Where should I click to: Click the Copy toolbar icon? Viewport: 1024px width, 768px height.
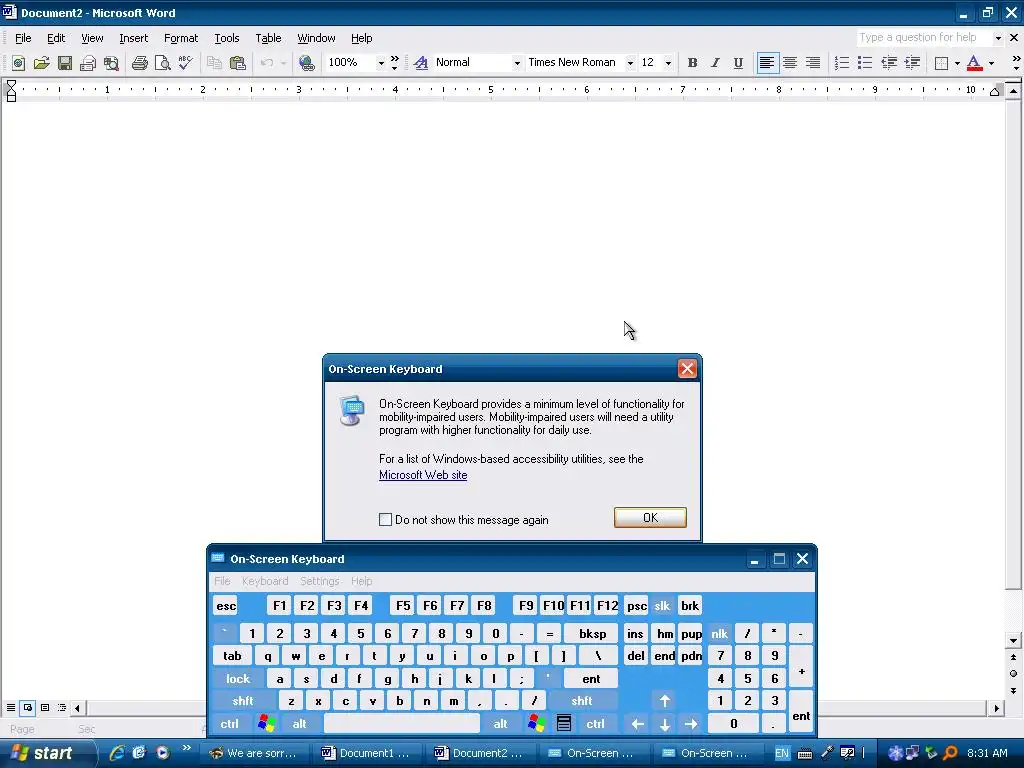click(x=214, y=63)
